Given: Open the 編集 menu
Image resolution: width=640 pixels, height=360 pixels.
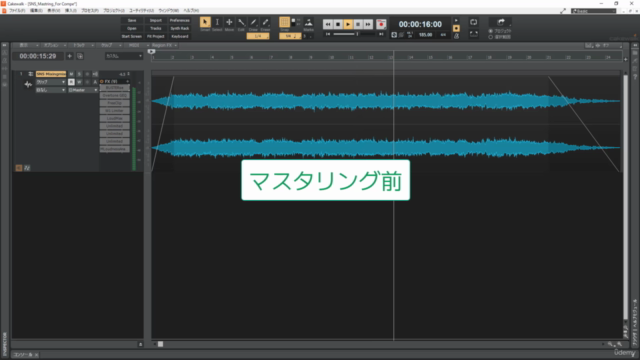Looking at the screenshot, I should [x=36, y=11].
